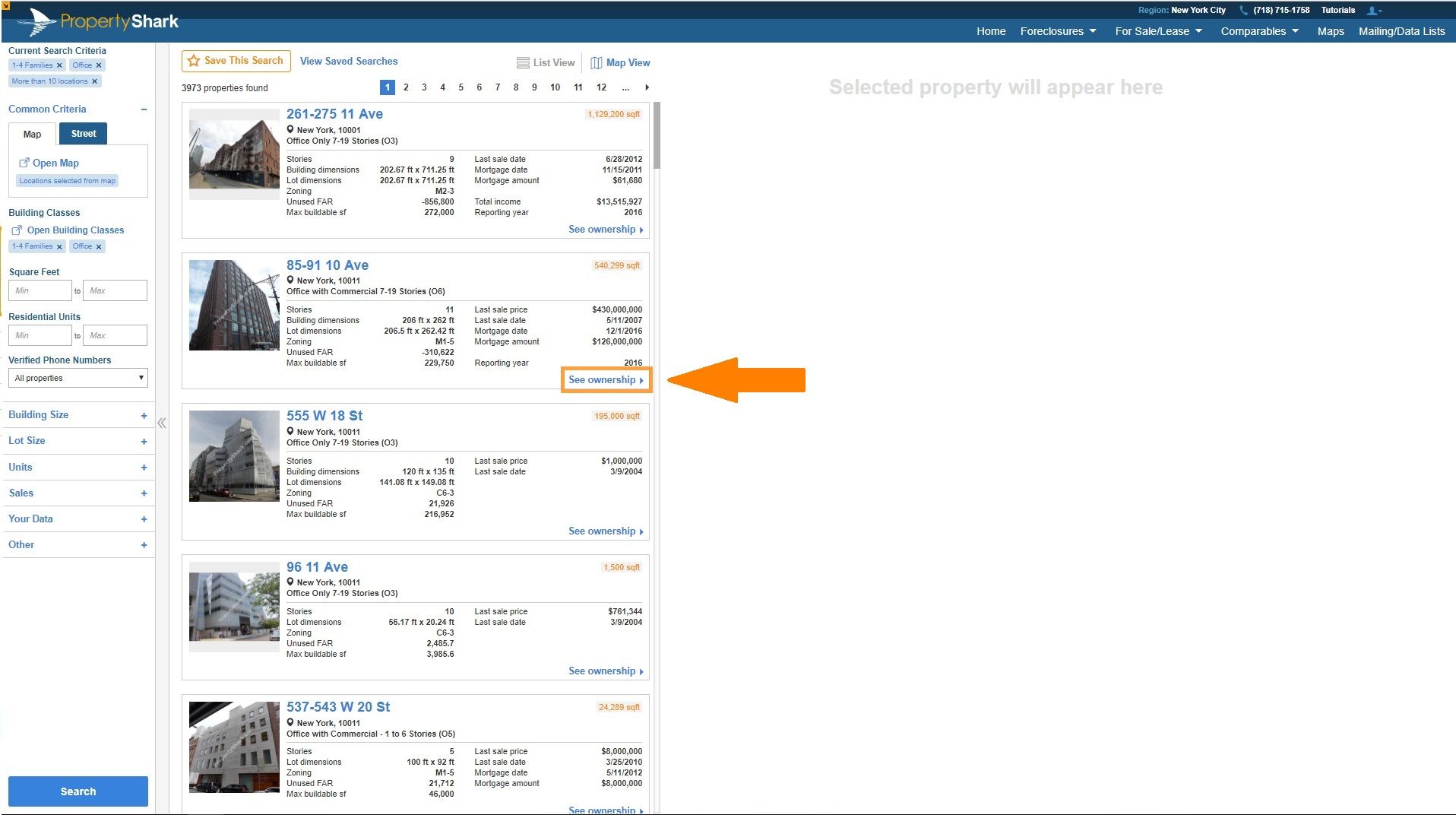Remove the Office search criteria chip

click(99, 65)
